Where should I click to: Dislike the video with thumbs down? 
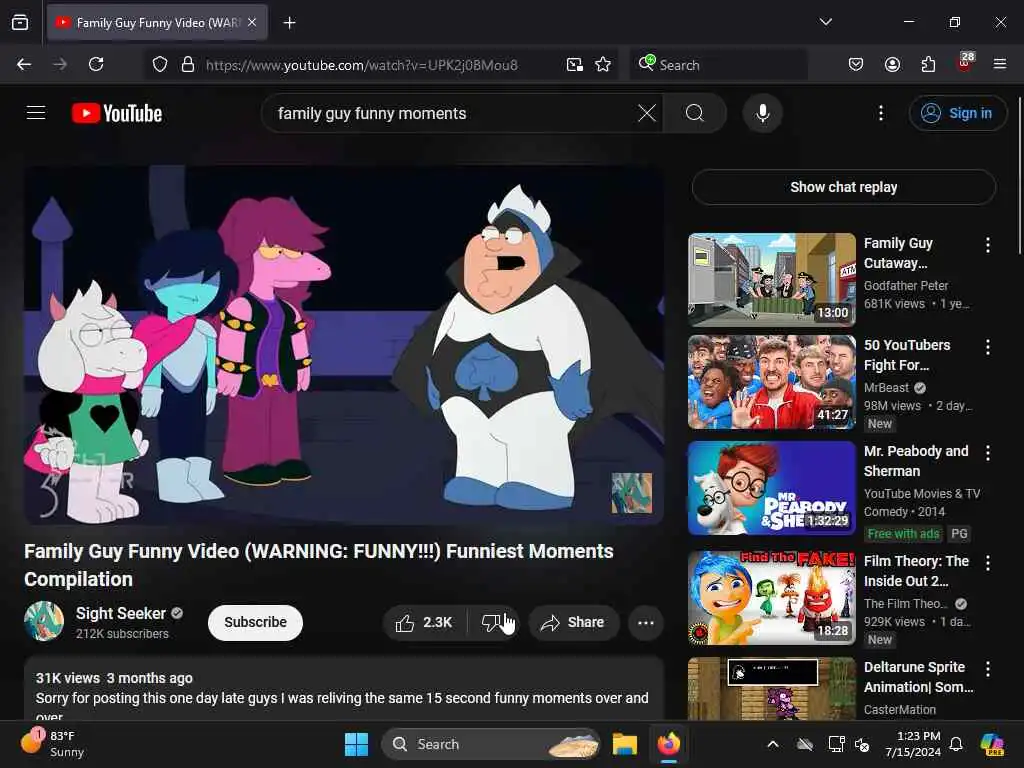[x=493, y=622]
